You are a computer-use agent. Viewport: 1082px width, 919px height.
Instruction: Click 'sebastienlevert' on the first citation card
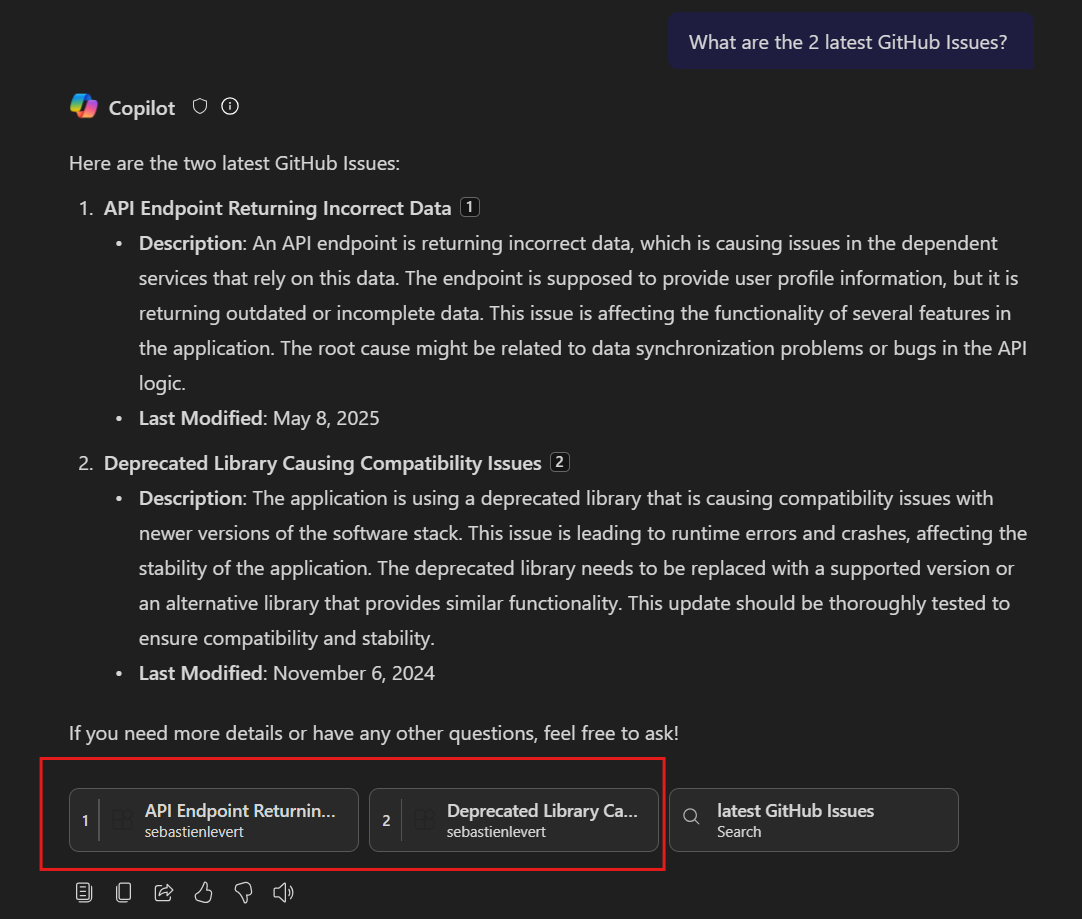point(197,831)
